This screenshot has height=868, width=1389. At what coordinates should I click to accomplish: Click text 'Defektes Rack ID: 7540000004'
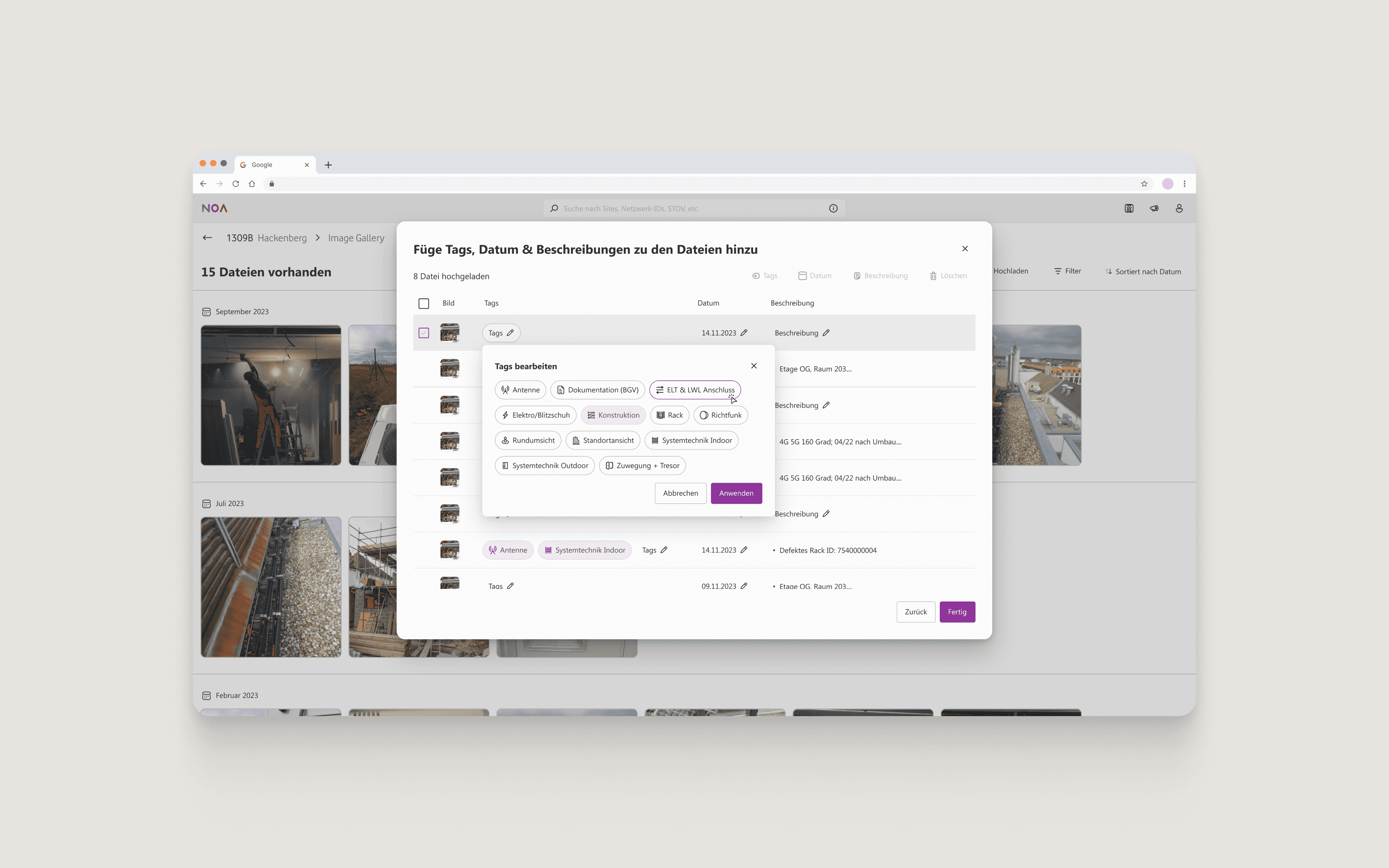pyautogui.click(x=828, y=551)
